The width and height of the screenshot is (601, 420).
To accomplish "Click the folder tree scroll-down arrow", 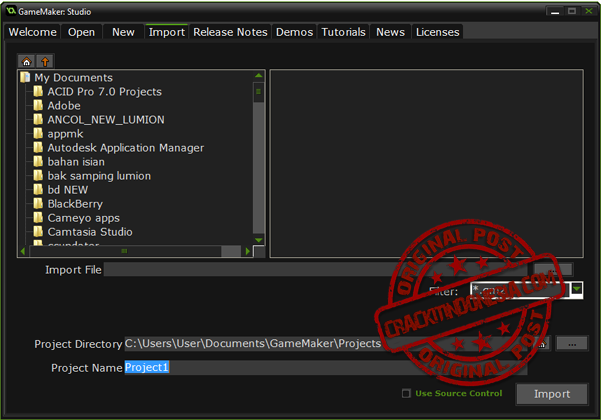I will pos(258,240).
